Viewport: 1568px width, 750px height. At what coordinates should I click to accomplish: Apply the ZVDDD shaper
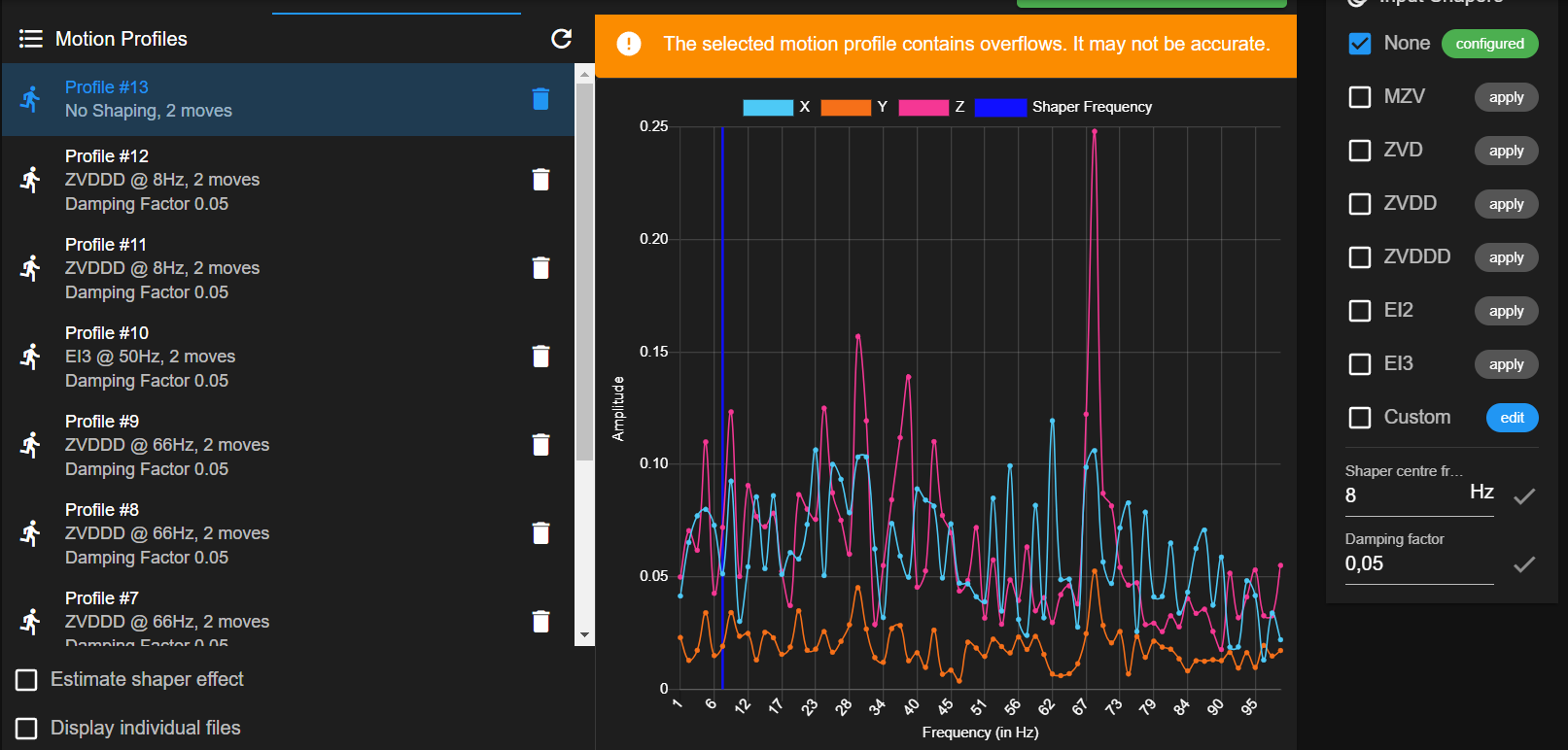pos(1506,257)
